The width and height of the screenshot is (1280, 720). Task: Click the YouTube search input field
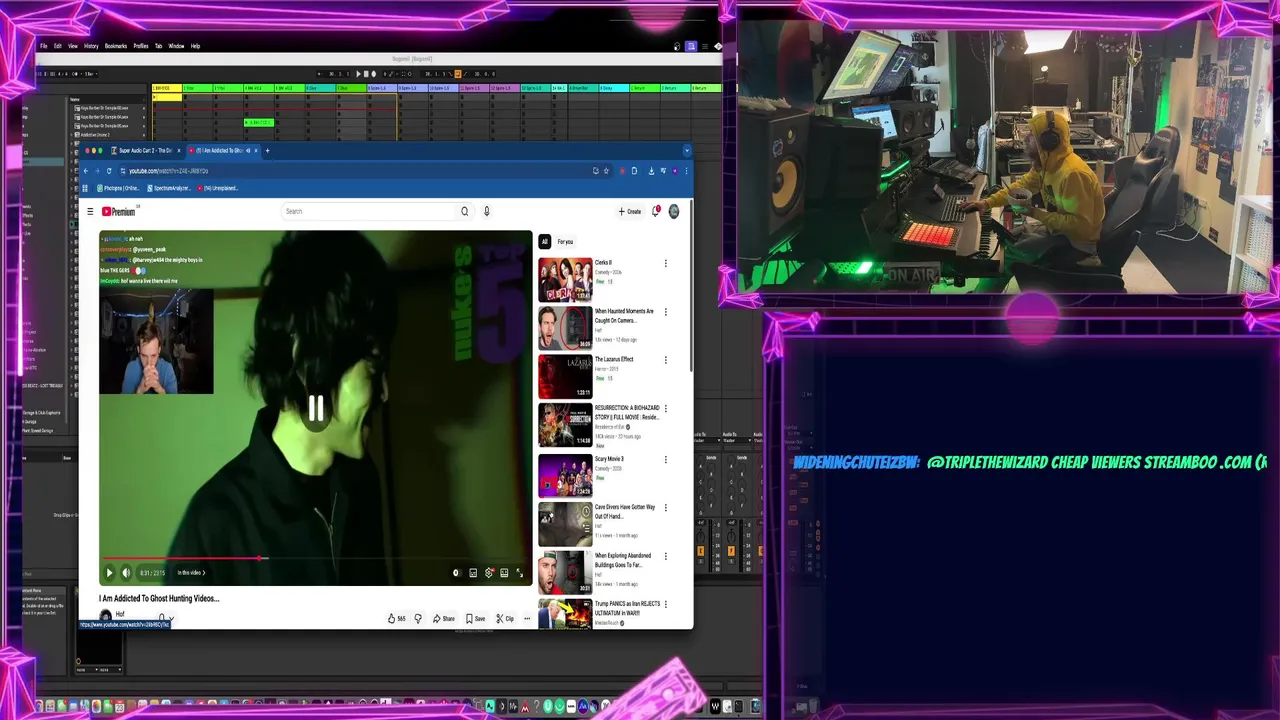tap(369, 211)
